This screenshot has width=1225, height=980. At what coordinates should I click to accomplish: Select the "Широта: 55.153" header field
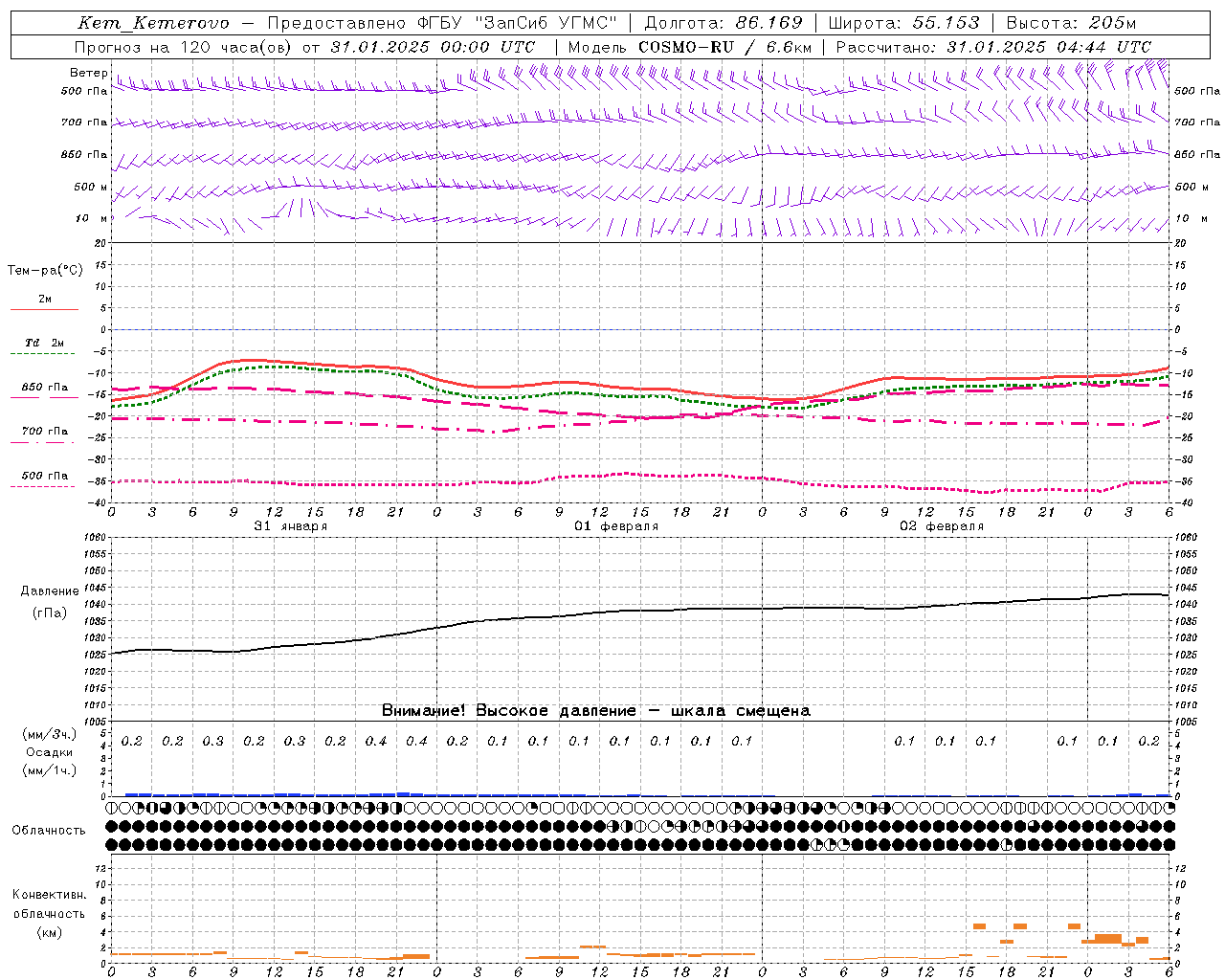pyautogui.click(x=904, y=24)
